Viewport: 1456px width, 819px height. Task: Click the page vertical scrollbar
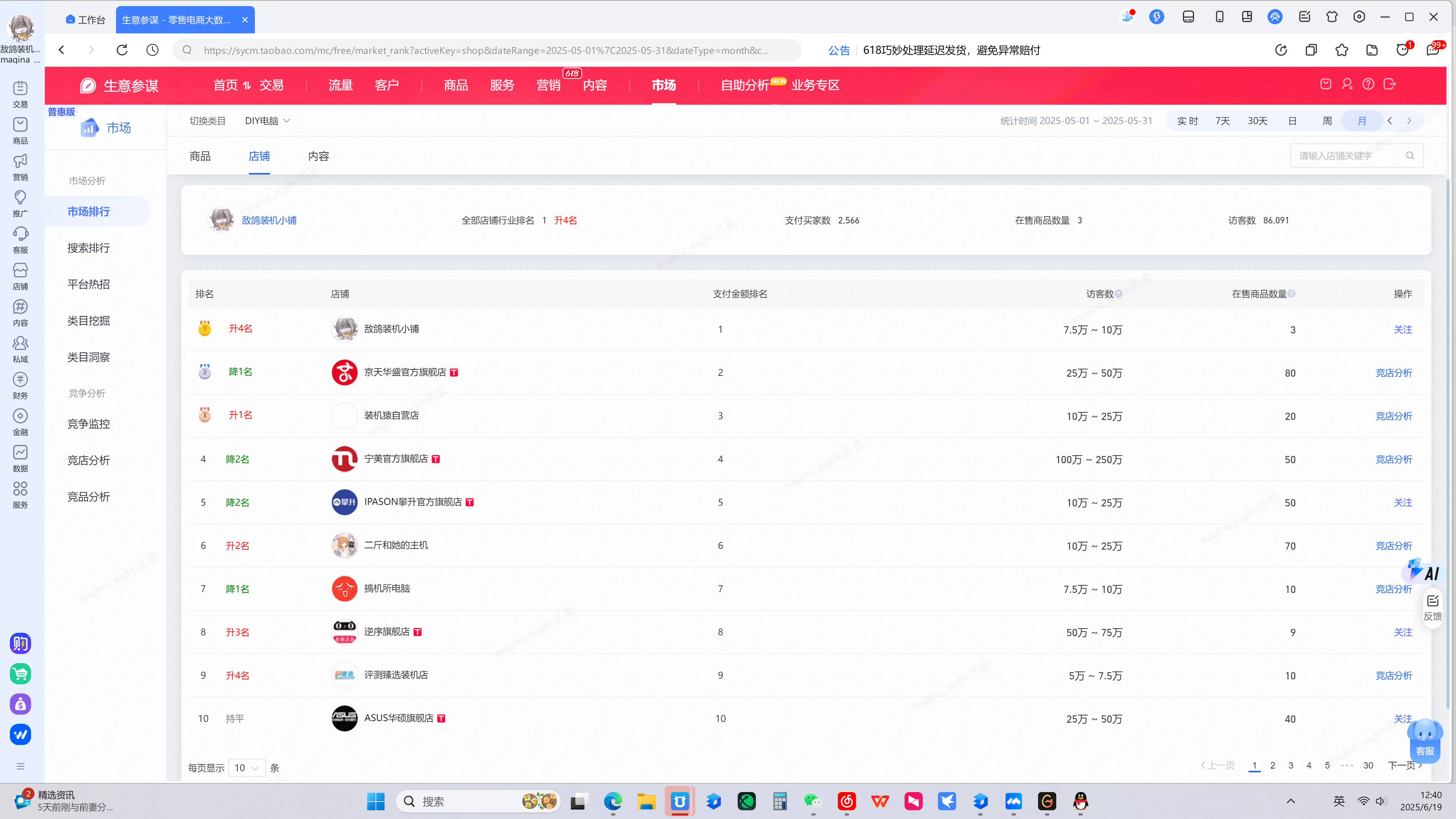[x=1448, y=444]
